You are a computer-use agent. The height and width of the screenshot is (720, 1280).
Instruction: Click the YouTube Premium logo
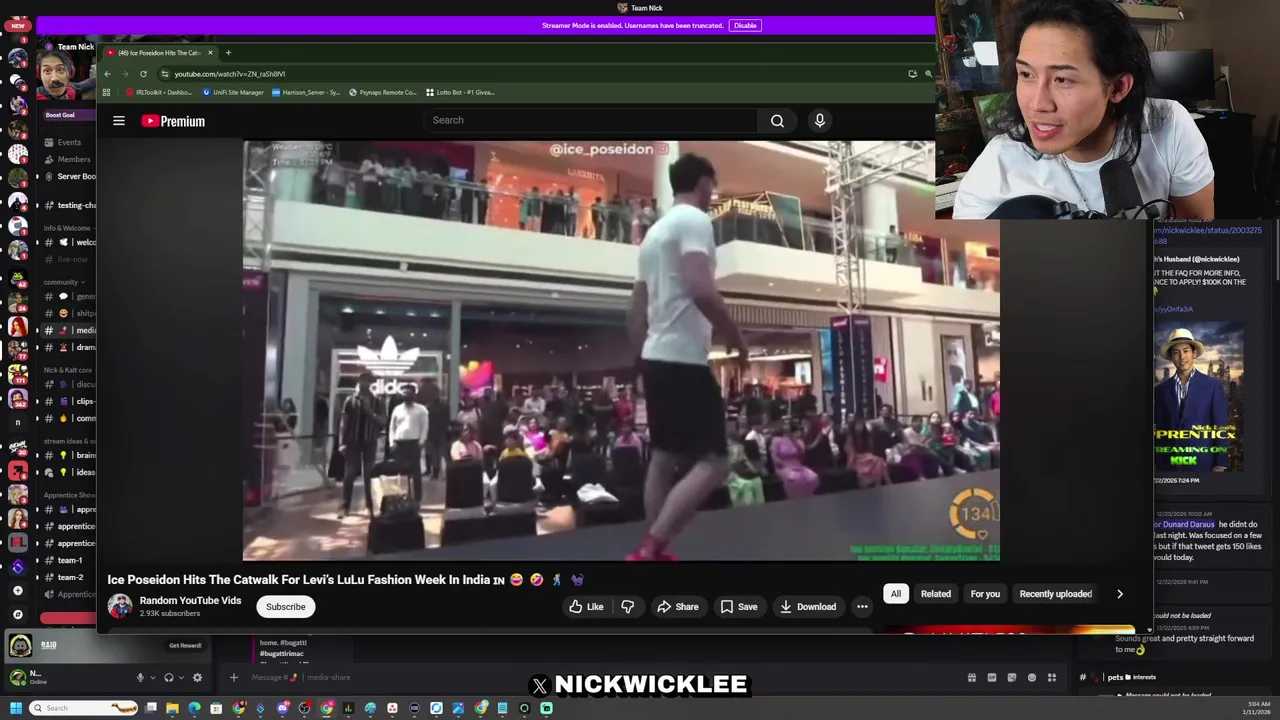click(x=173, y=121)
